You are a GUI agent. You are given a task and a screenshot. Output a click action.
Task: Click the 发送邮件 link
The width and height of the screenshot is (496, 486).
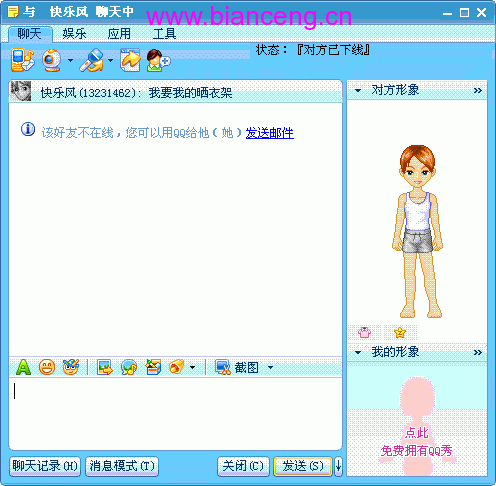click(270, 133)
